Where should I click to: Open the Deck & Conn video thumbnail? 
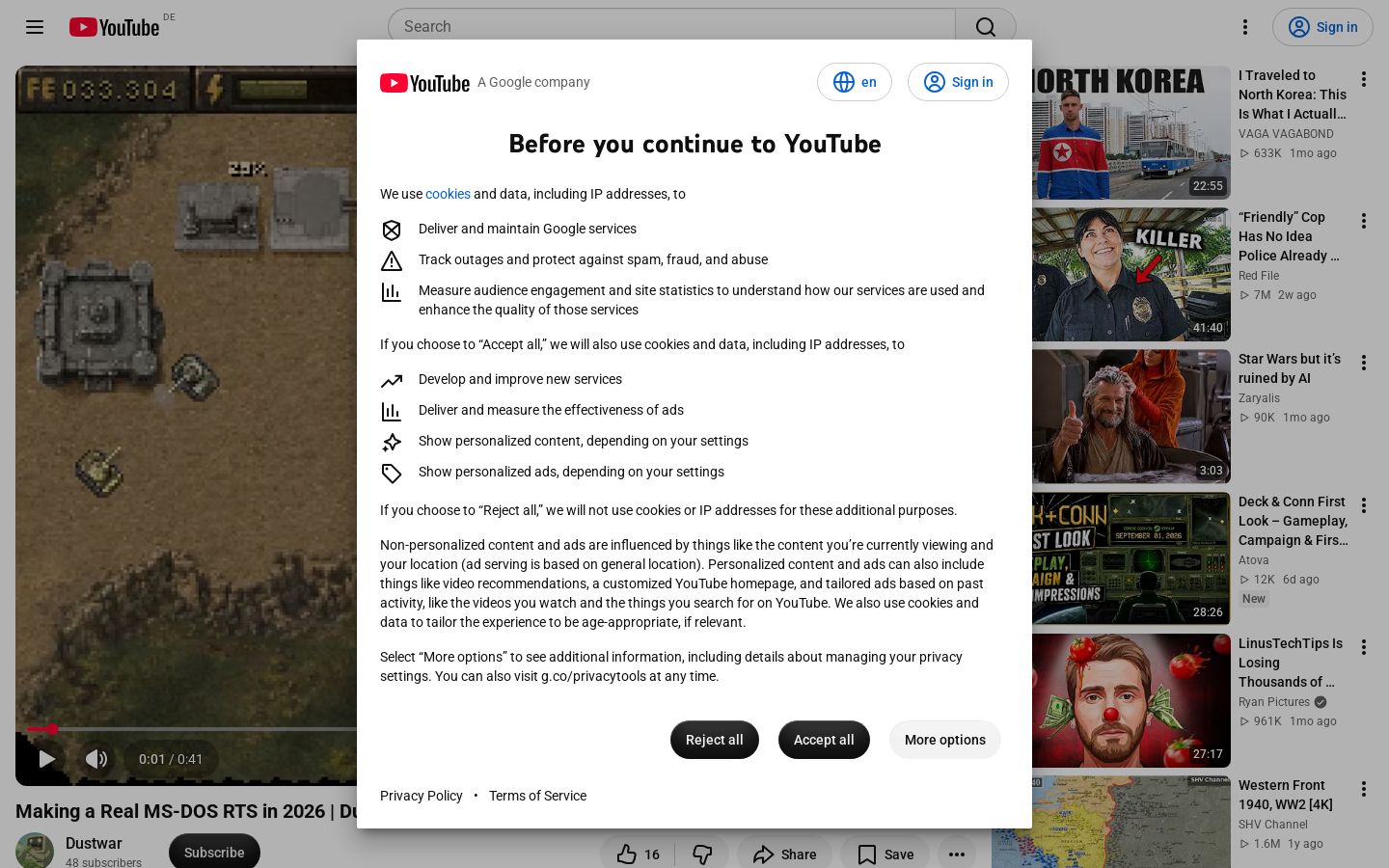[x=1131, y=559]
